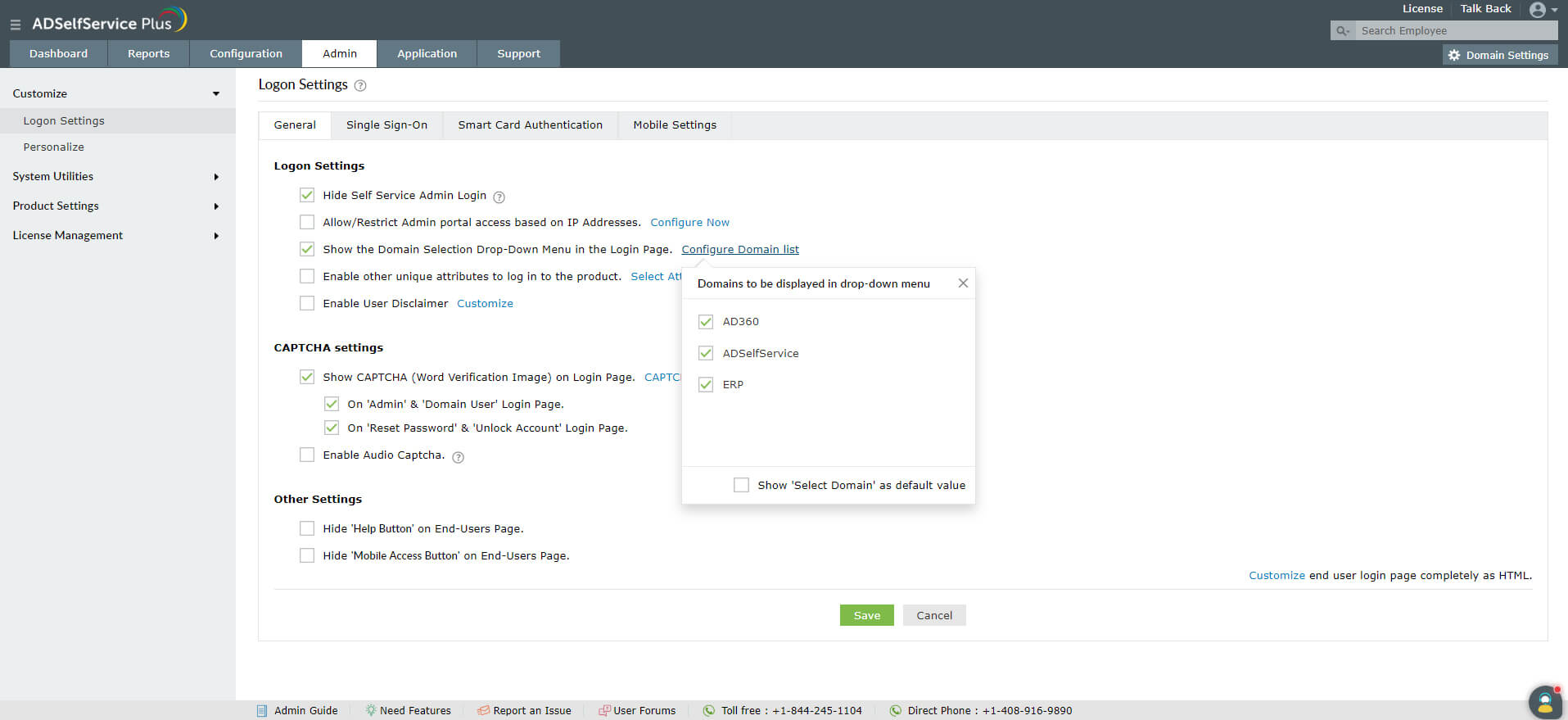
Task: Click the Direct Phone icon
Action: [x=896, y=710]
